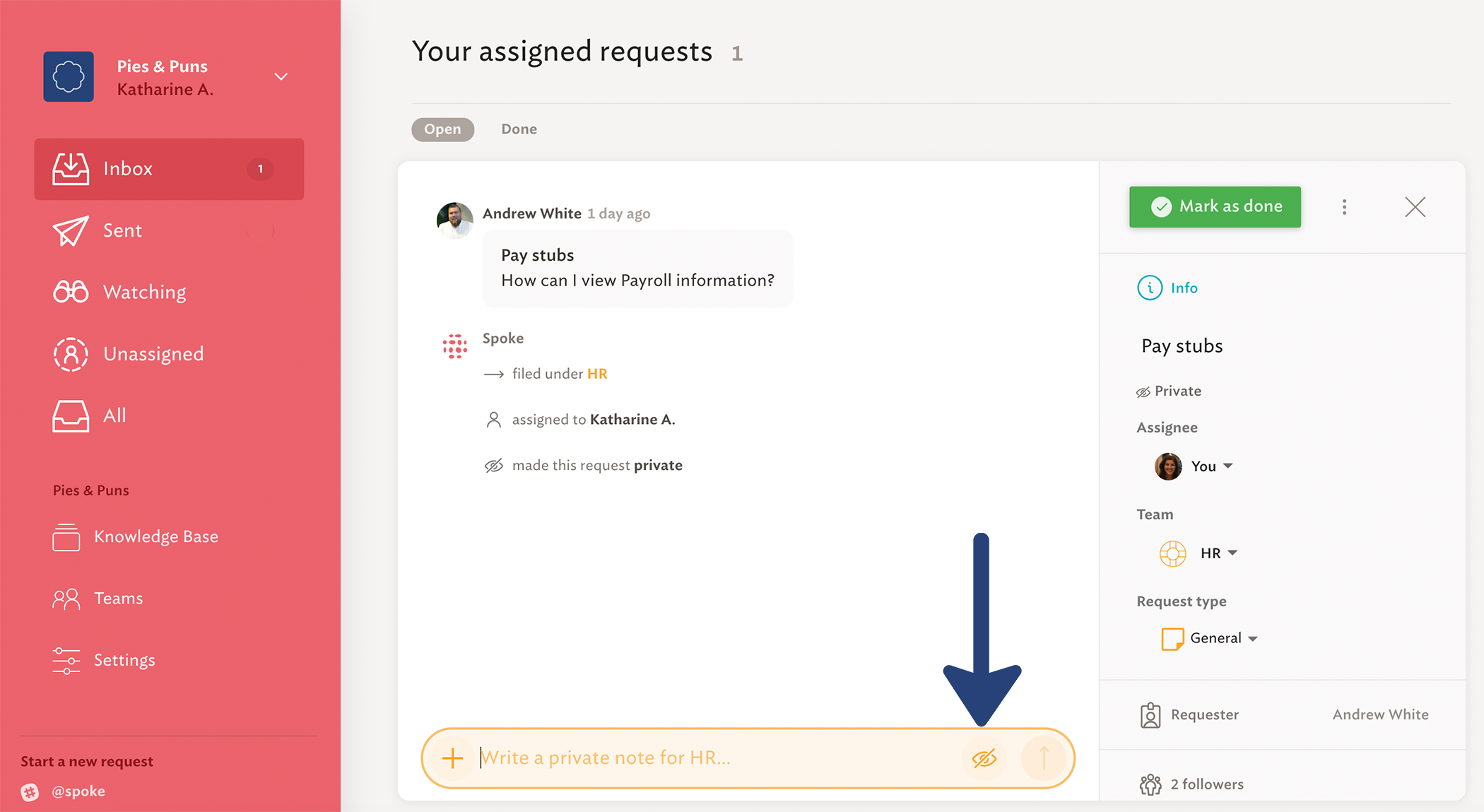Click the plus attachment icon
This screenshot has height=812, width=1484.
point(452,758)
